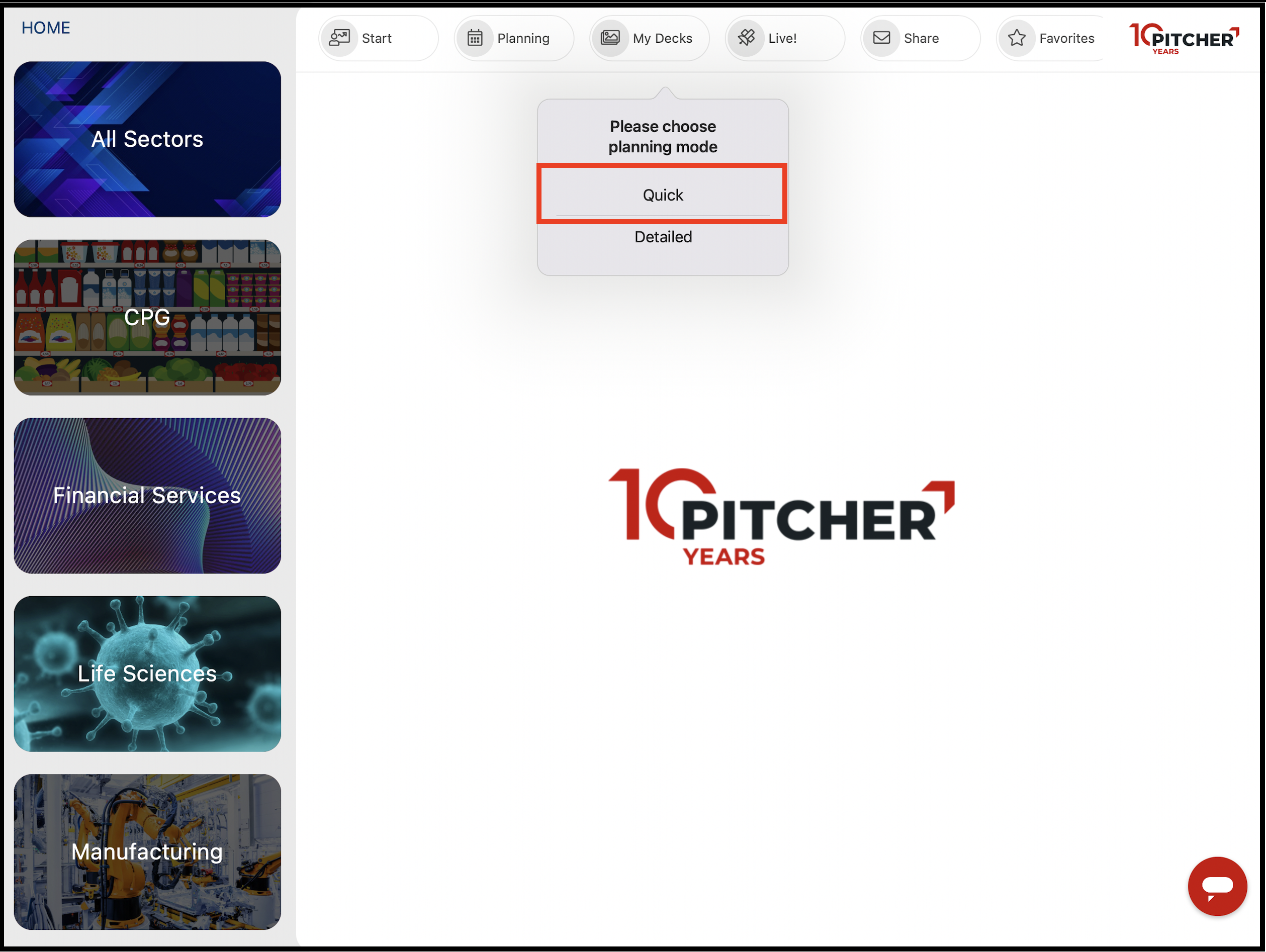Click the Live! satellite icon

tap(746, 38)
